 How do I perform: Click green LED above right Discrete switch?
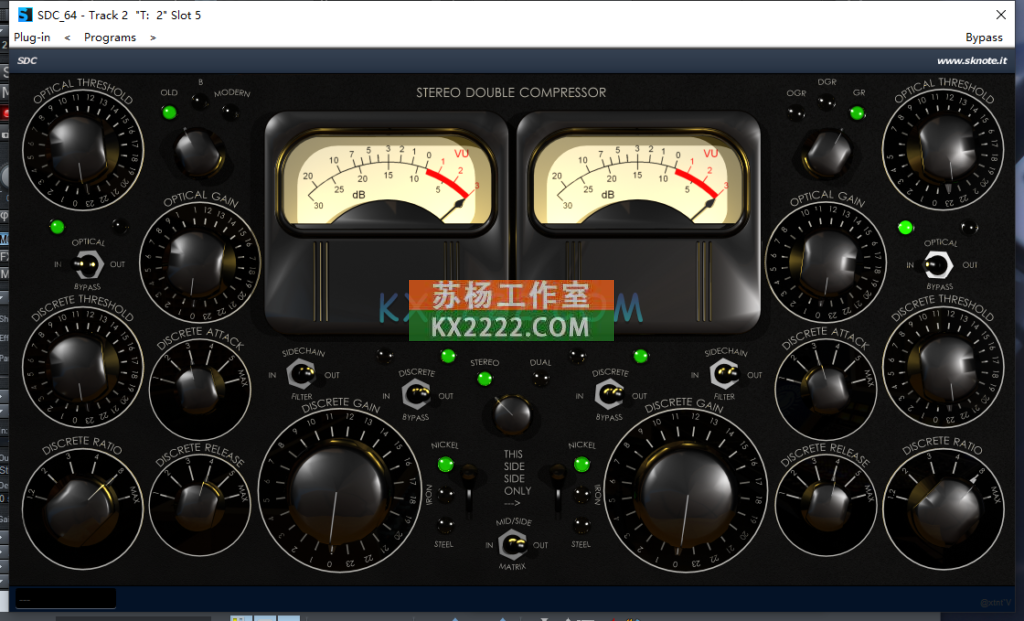(x=641, y=356)
